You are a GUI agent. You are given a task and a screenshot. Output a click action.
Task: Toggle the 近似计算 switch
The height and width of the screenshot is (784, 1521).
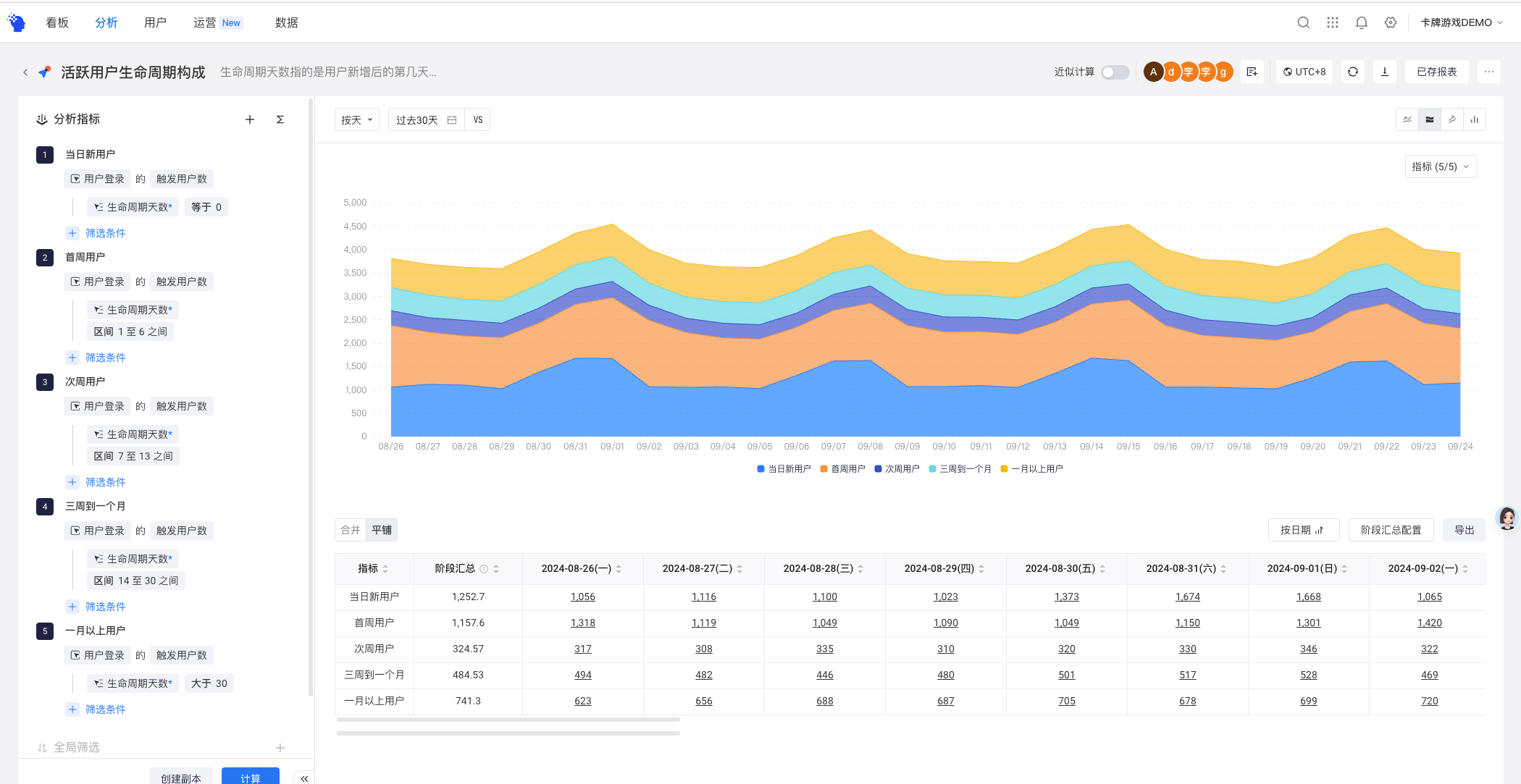(x=1115, y=72)
